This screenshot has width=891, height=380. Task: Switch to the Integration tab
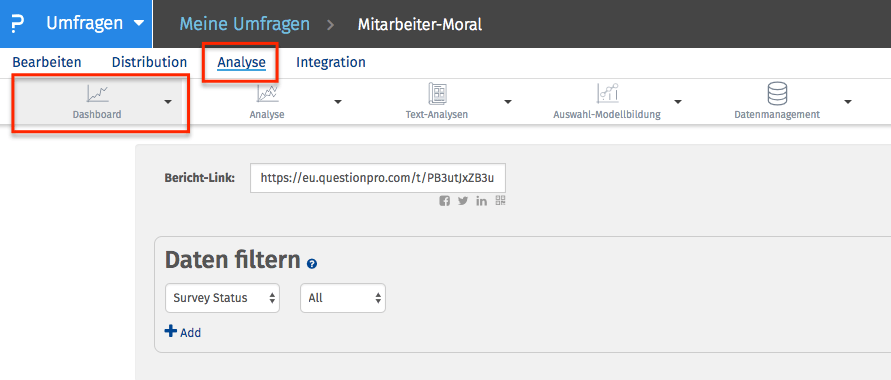pyautogui.click(x=331, y=62)
